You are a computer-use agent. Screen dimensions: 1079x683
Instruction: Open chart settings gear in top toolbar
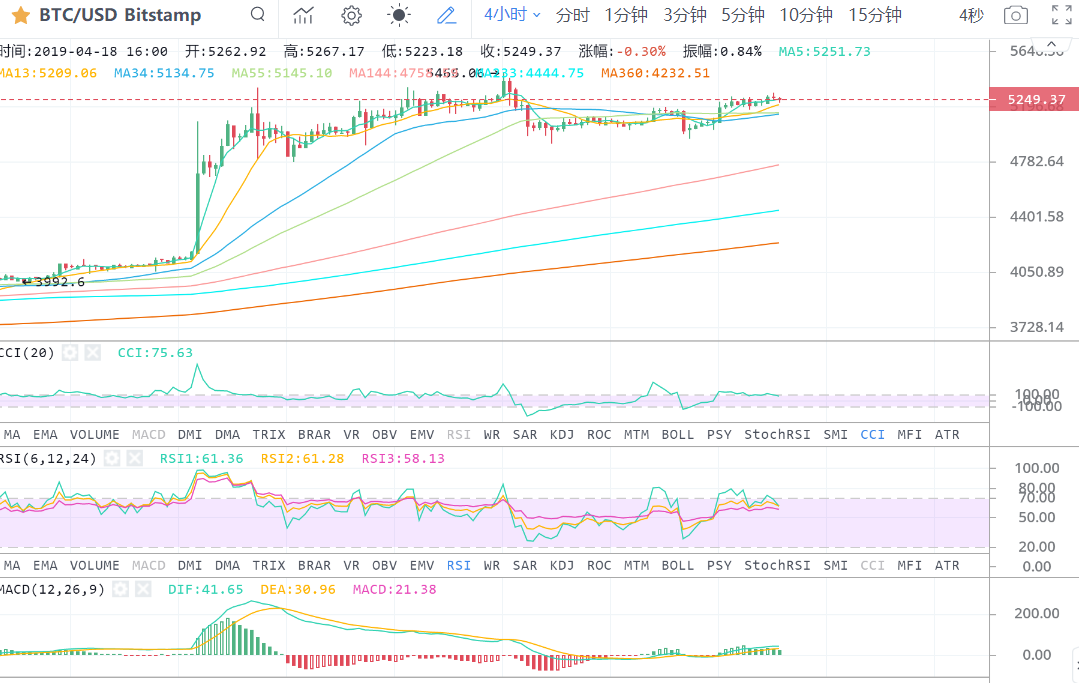[x=351, y=15]
